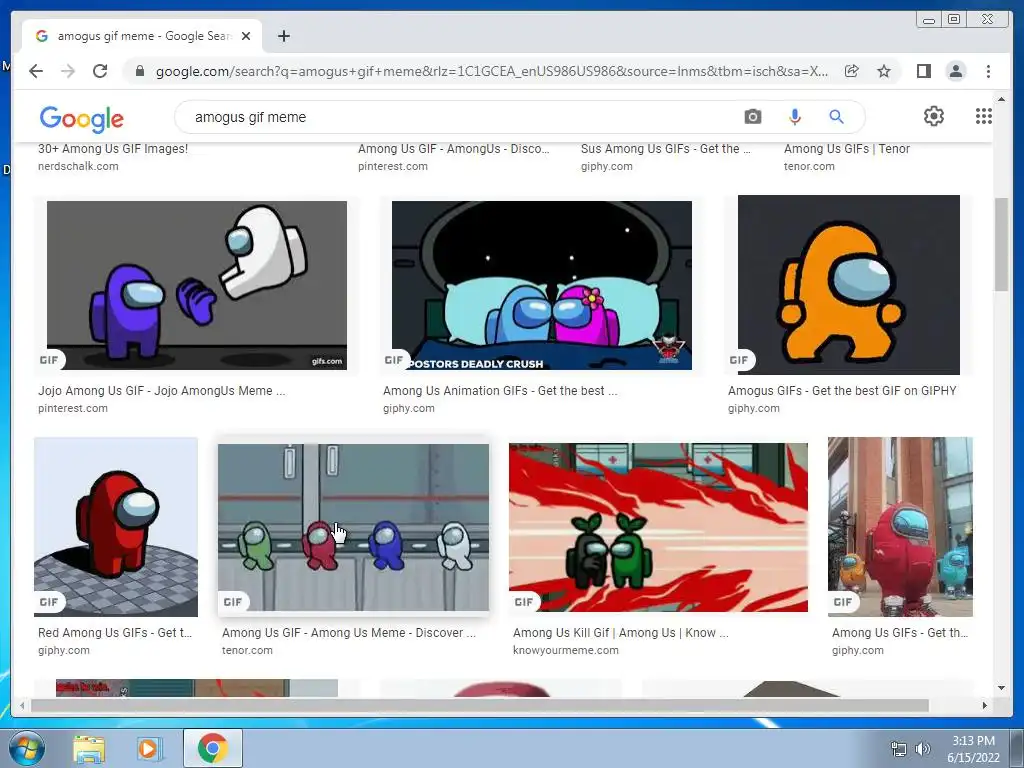This screenshot has width=1024, height=768.
Task: Bookmark this tab with the star icon
Action: 884,71
